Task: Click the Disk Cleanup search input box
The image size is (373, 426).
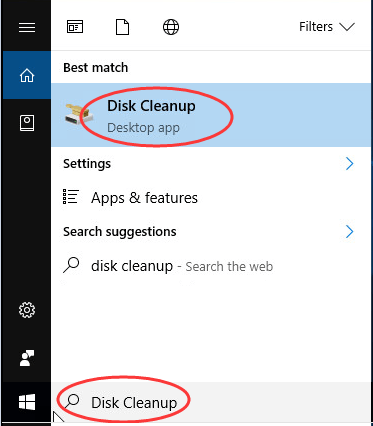Action: pyautogui.click(x=211, y=402)
